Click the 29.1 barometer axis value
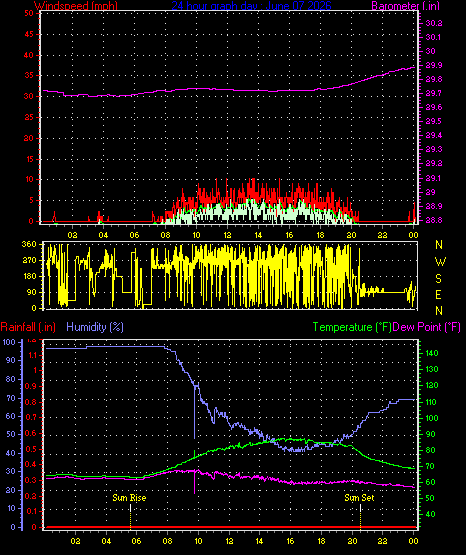The image size is (466, 555). tap(433, 178)
